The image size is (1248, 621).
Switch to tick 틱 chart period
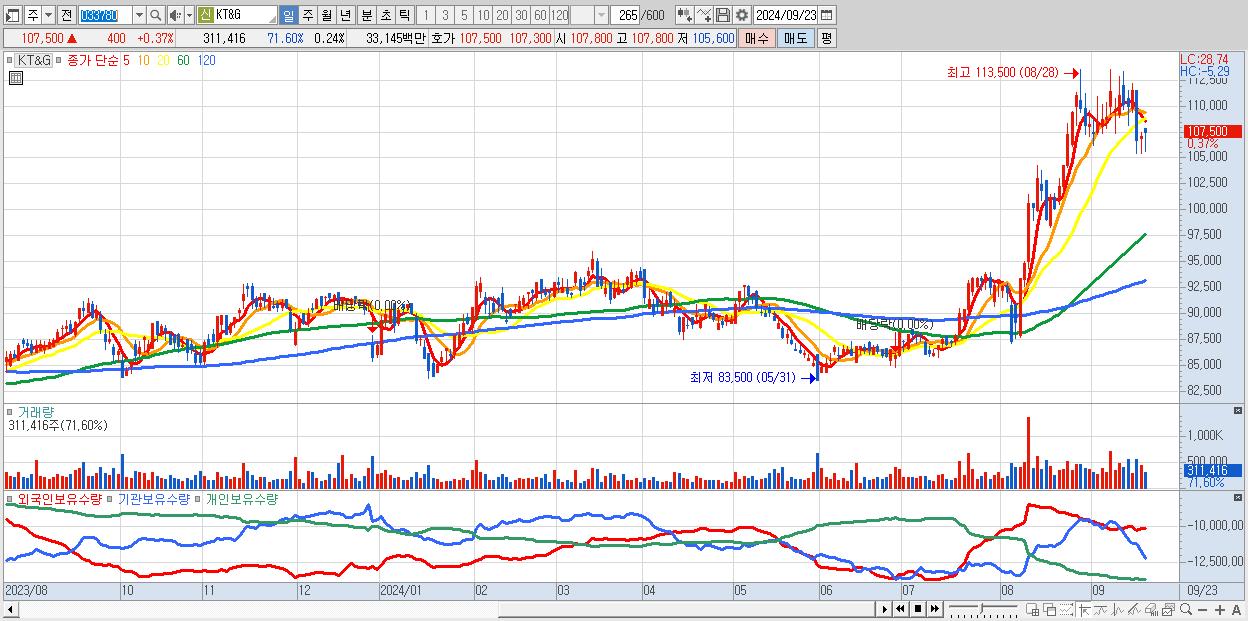[x=404, y=15]
